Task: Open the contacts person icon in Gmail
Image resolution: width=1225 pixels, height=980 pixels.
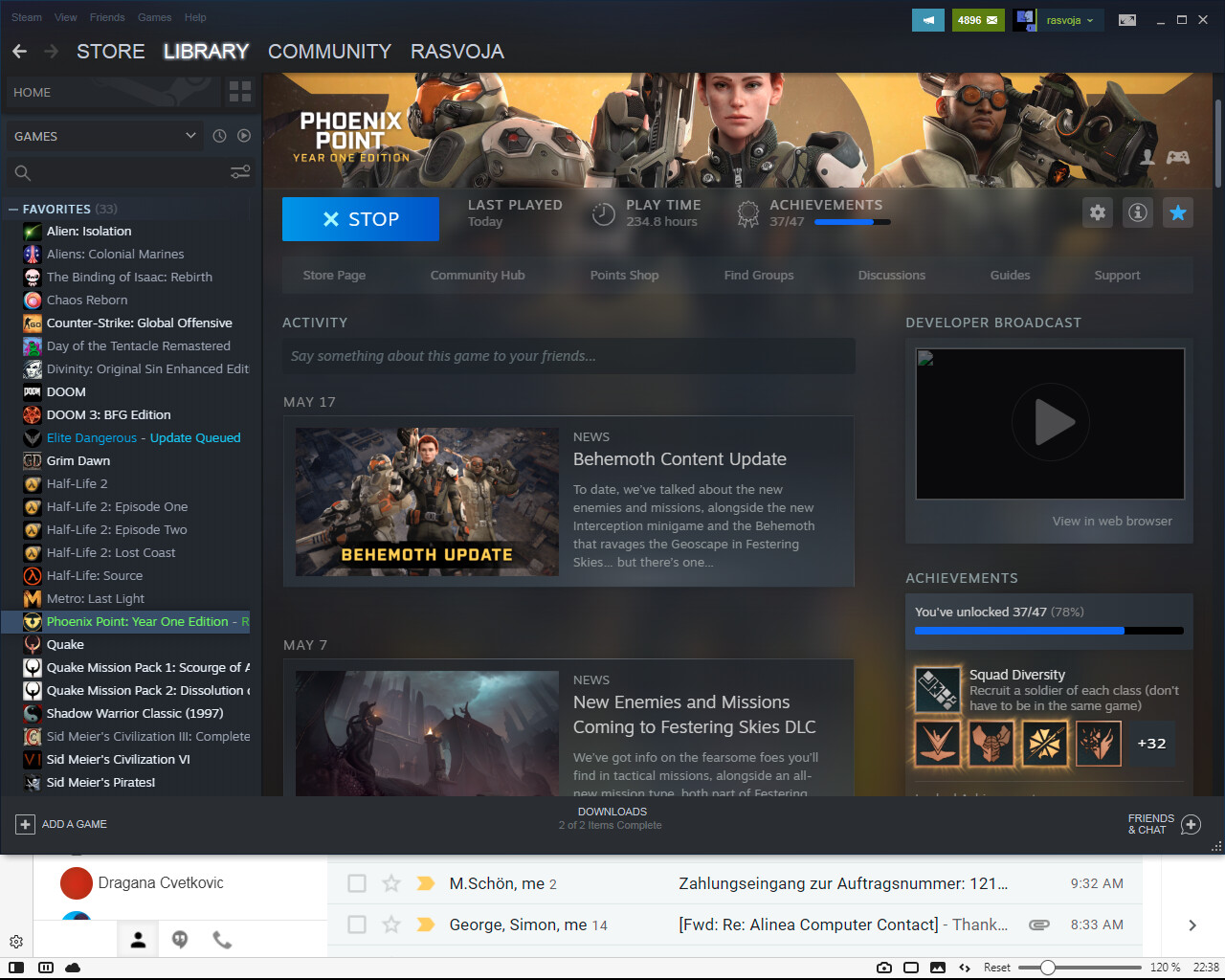Action: click(x=138, y=940)
